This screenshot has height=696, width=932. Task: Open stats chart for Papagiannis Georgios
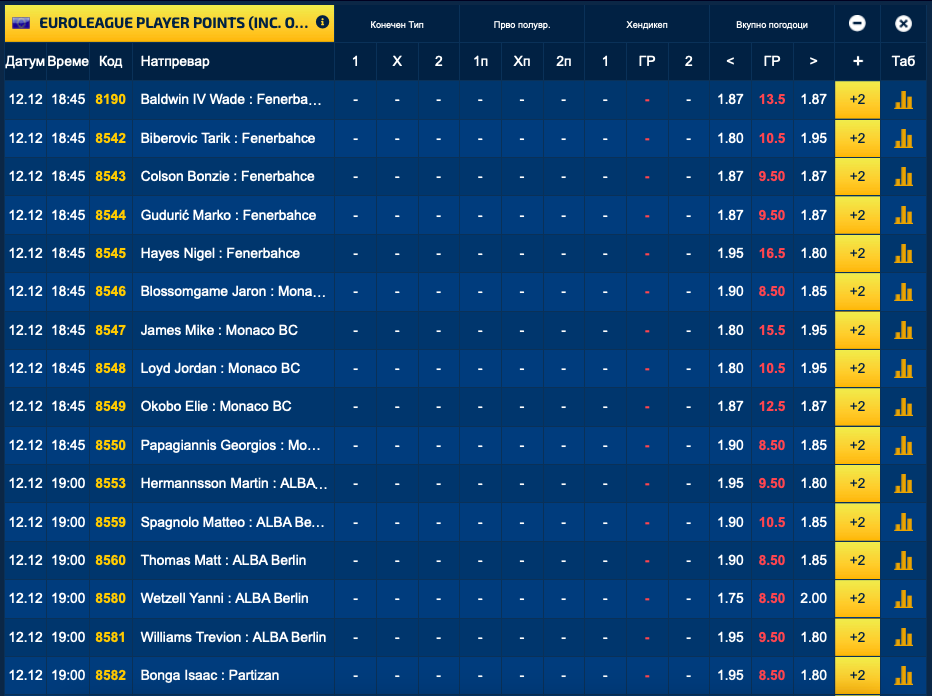coord(903,445)
